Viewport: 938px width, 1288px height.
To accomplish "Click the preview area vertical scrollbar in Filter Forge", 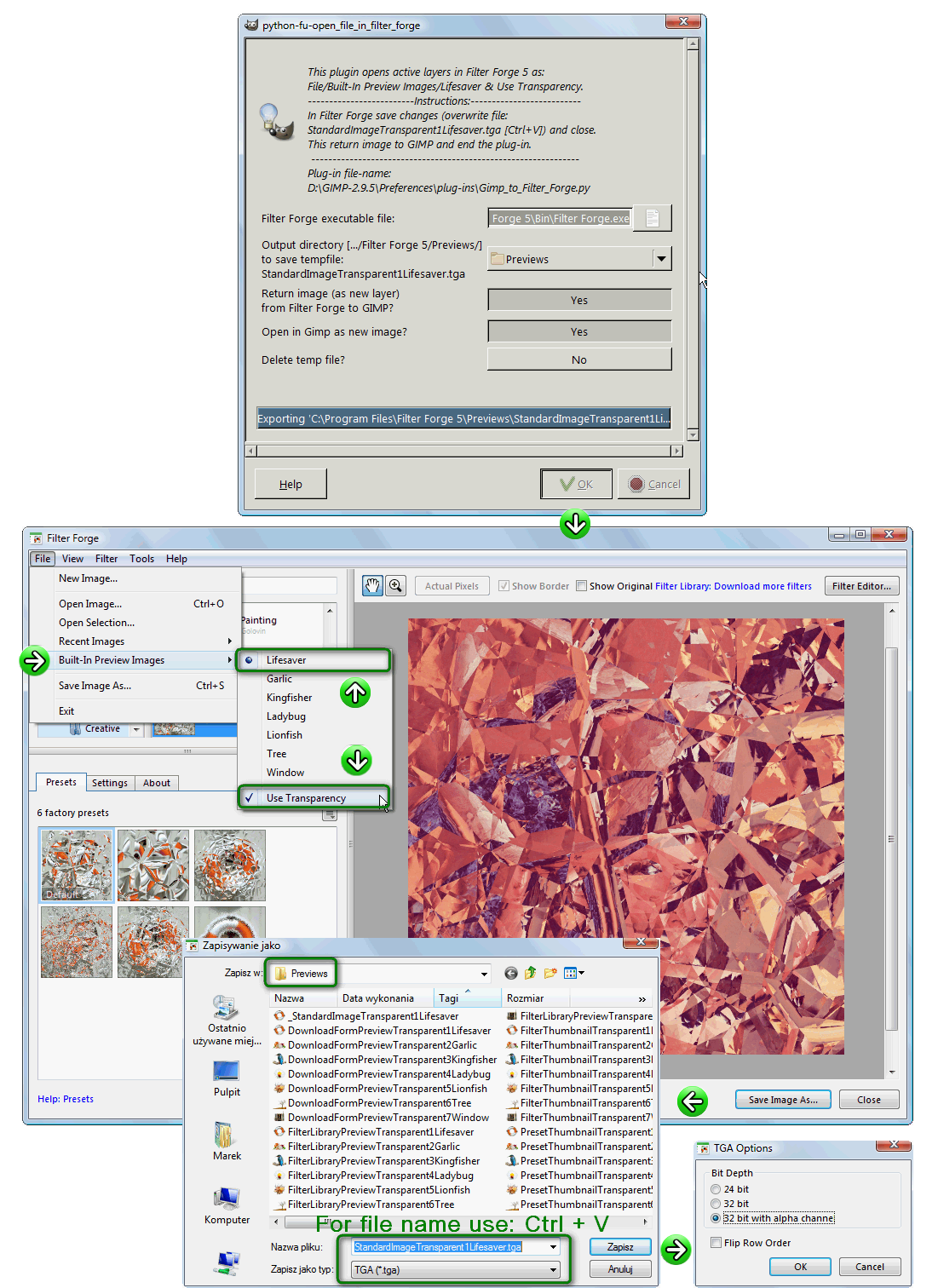I will pyautogui.click(x=892, y=841).
